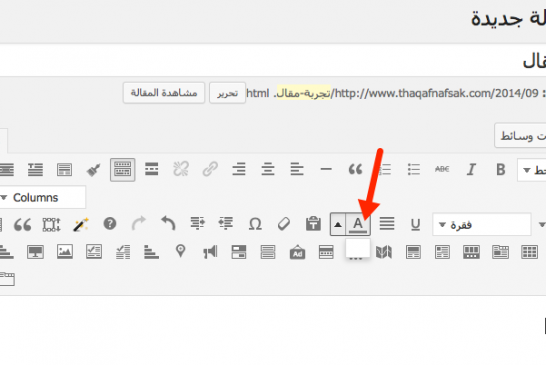Toggle the toolbar kitchen sink button
The width and height of the screenshot is (546, 365).
pos(123,170)
